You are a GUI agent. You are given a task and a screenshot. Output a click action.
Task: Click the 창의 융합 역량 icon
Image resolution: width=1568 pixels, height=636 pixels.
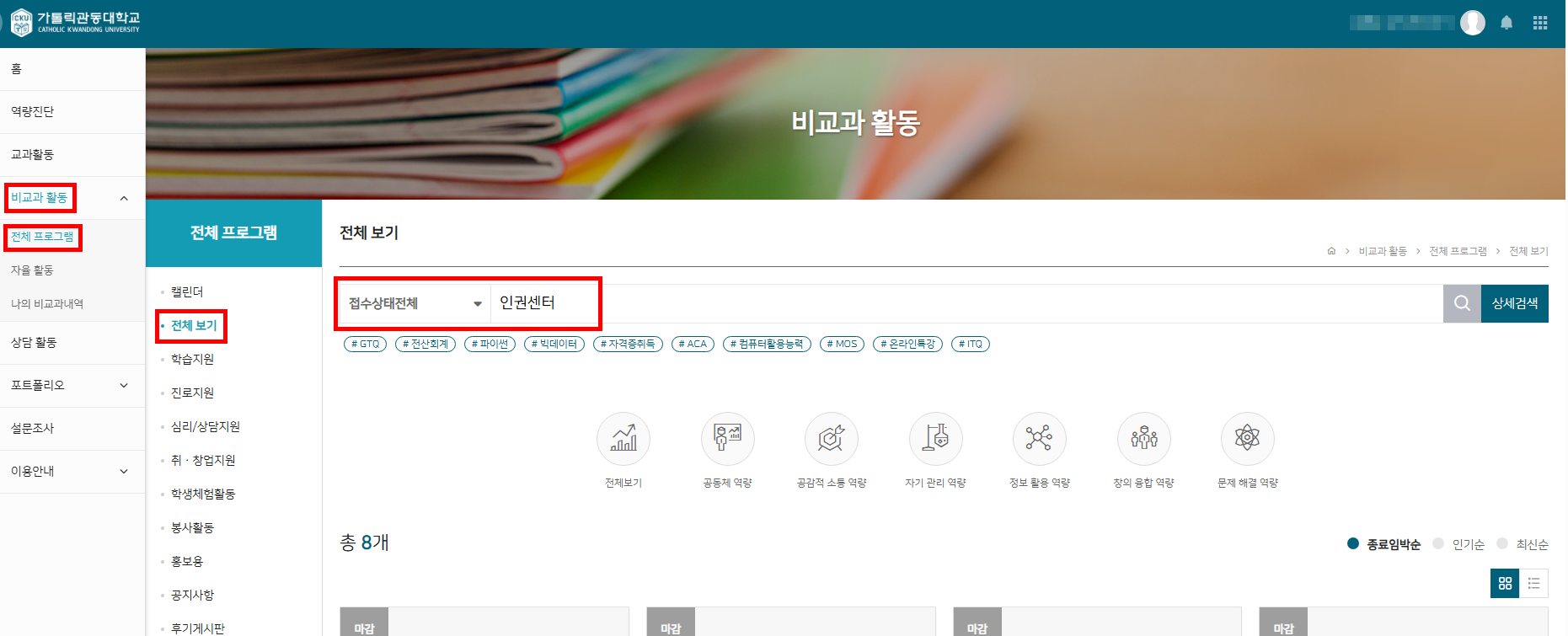coord(1143,439)
